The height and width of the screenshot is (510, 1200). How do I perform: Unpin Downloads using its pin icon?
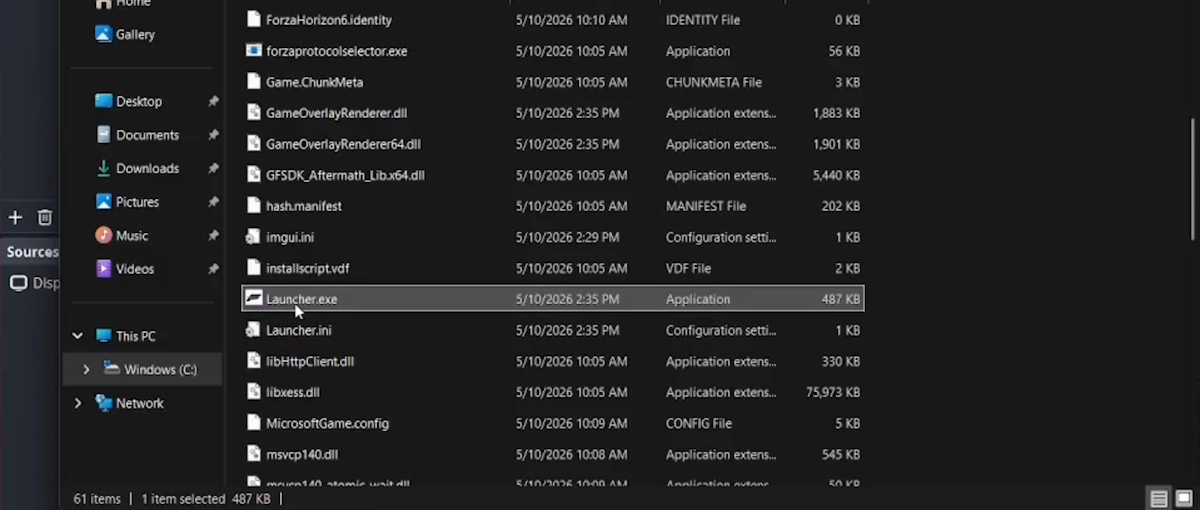click(213, 168)
